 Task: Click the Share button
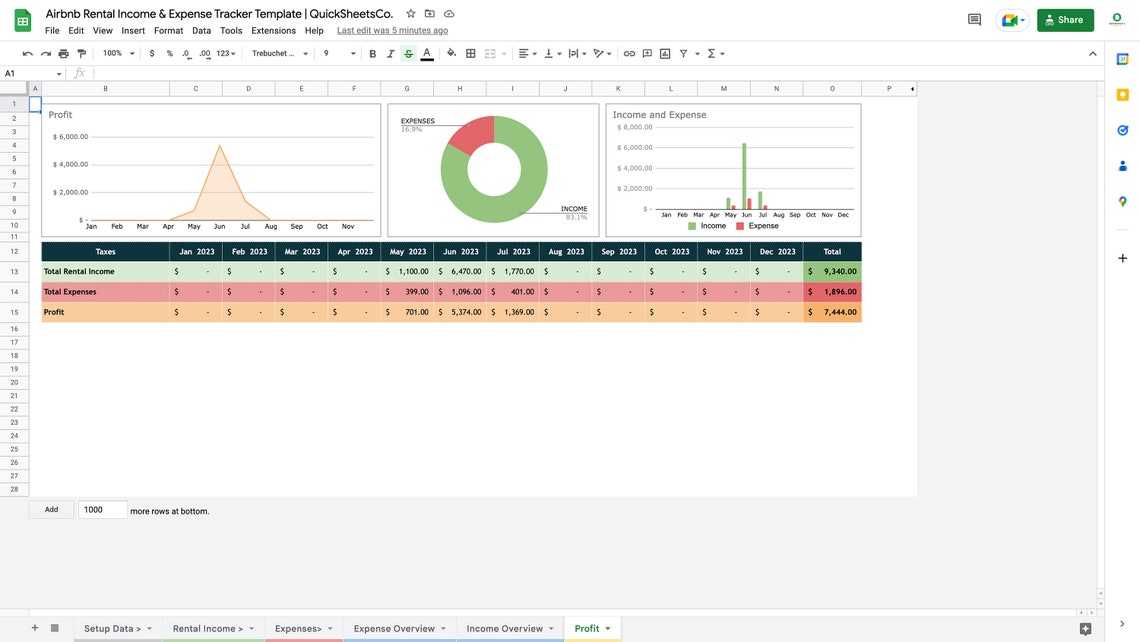(1065, 19)
